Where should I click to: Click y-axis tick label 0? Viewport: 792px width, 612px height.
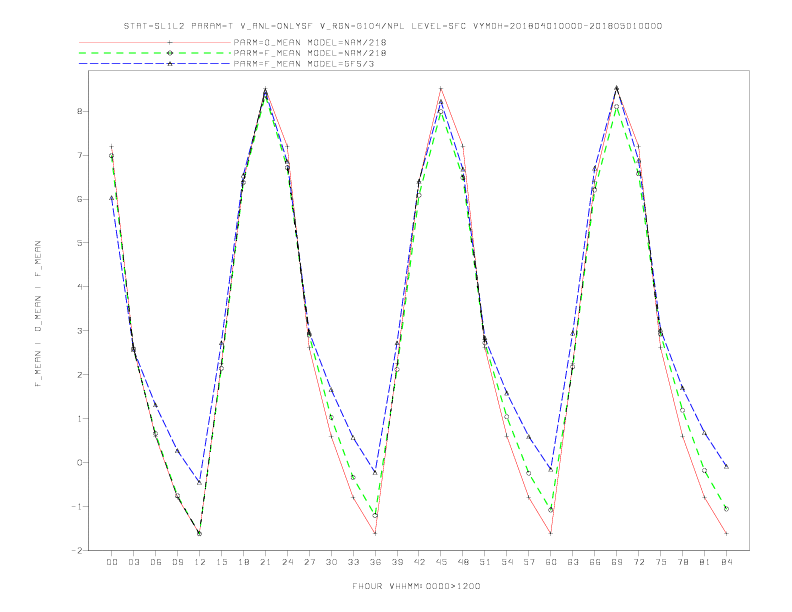coord(80,463)
